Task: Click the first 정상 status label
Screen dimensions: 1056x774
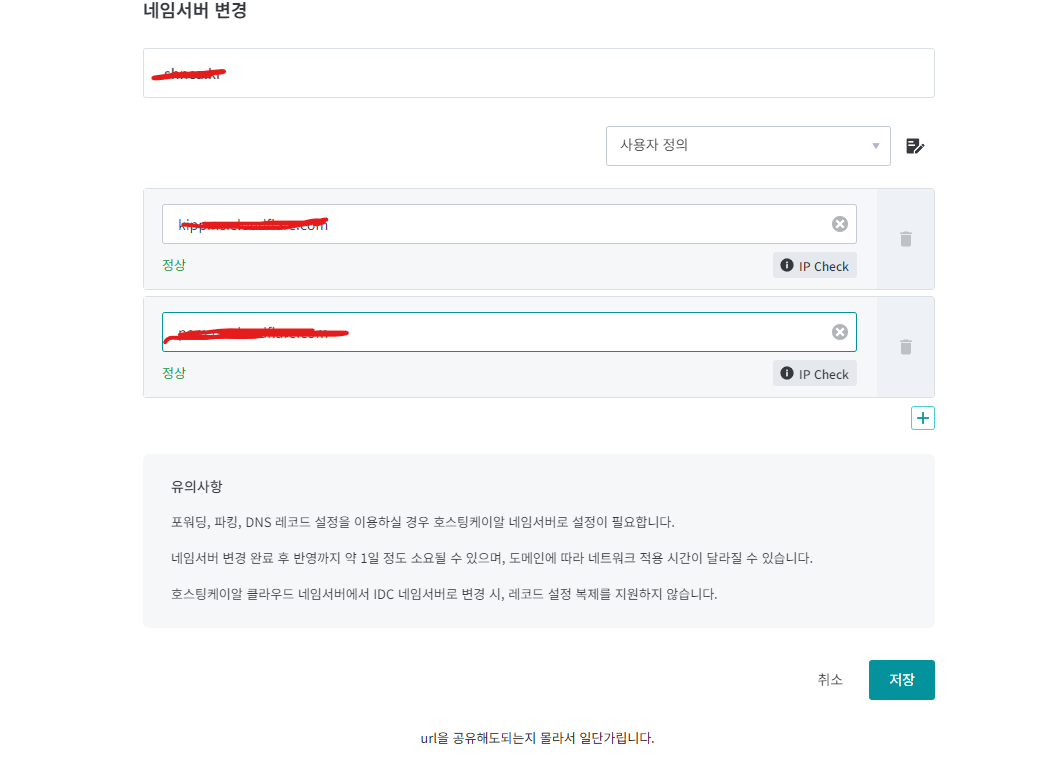Action: [174, 265]
